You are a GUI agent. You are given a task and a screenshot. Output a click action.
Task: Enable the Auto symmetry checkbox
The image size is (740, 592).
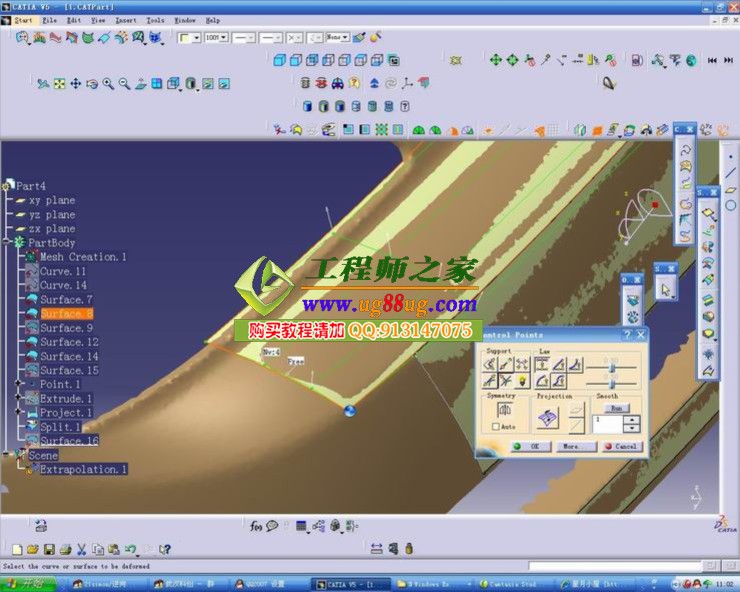(x=495, y=427)
